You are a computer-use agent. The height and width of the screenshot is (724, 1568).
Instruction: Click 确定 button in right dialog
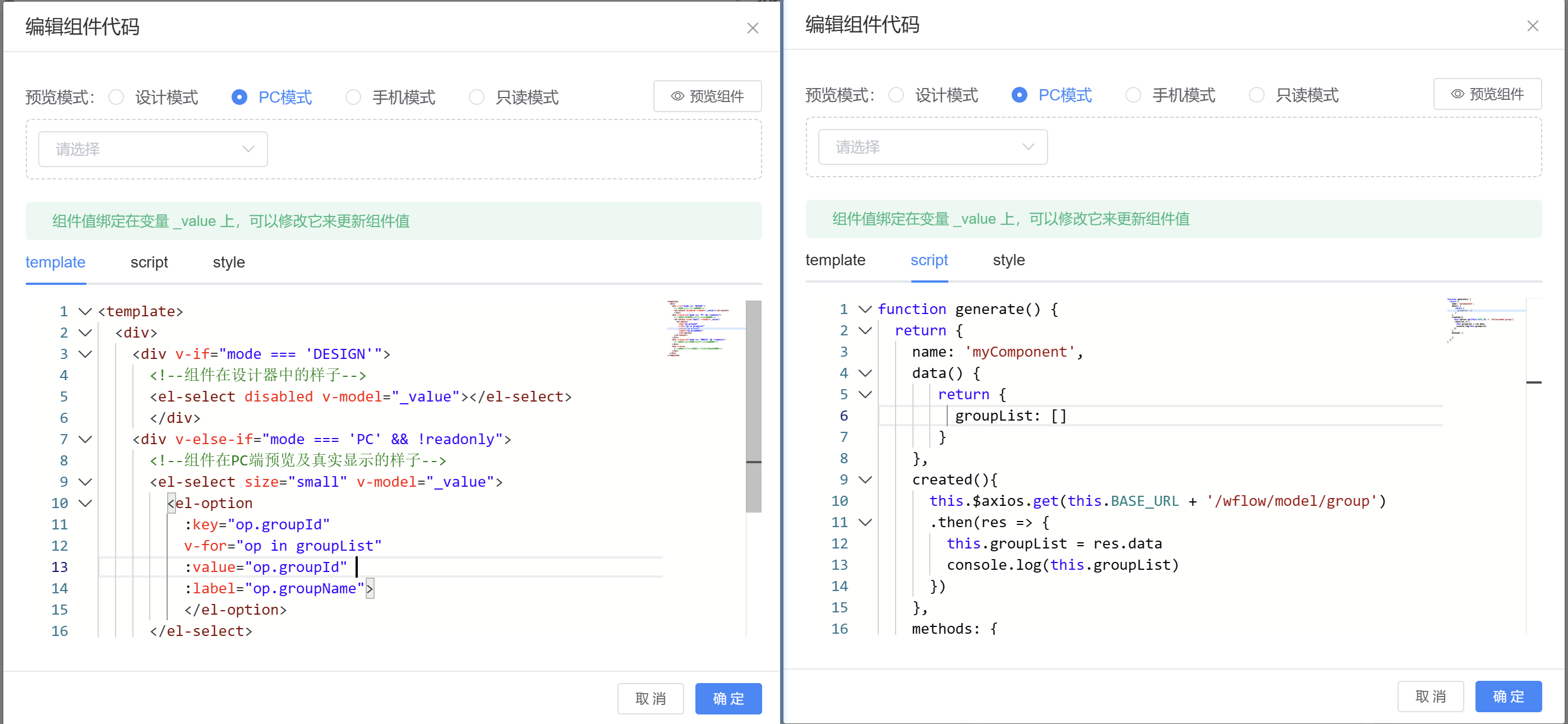click(1509, 696)
